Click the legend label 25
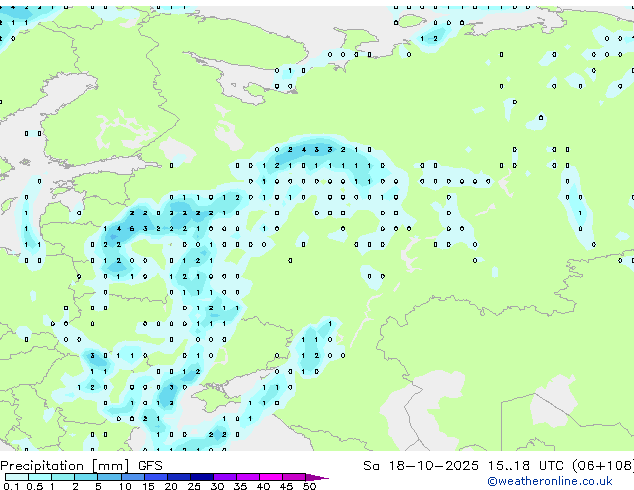The width and height of the screenshot is (634, 490). pyautogui.click(x=194, y=486)
